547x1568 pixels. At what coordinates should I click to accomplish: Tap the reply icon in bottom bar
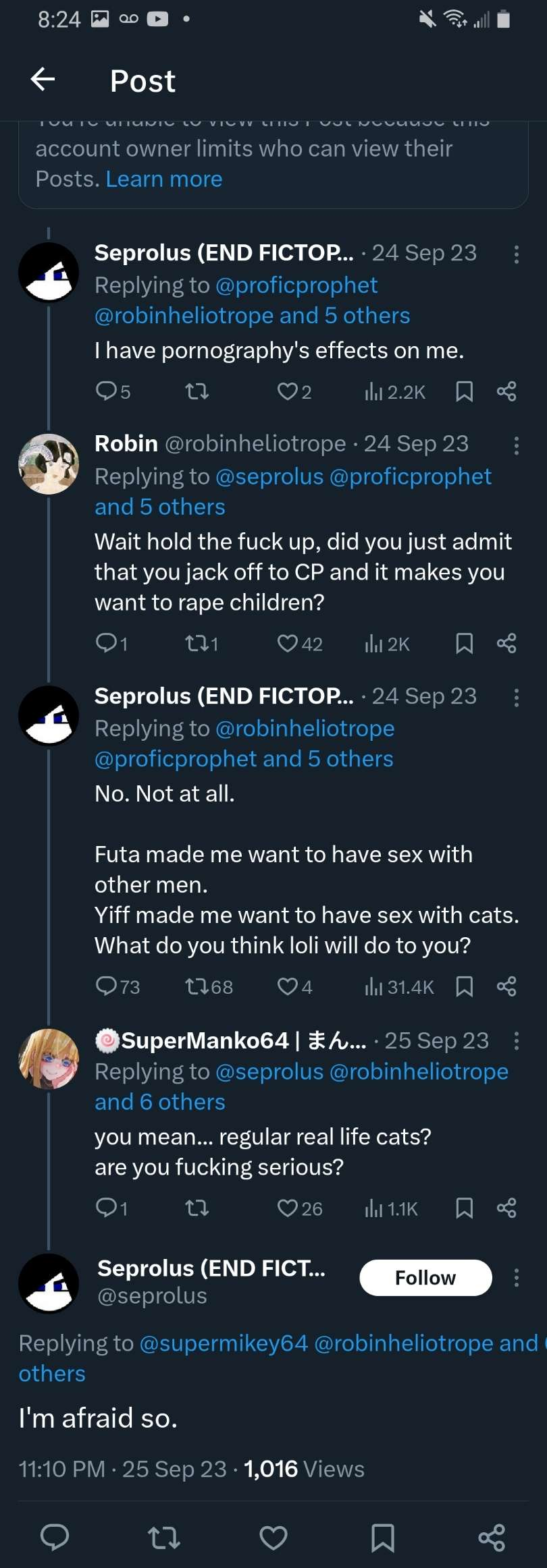55,1538
